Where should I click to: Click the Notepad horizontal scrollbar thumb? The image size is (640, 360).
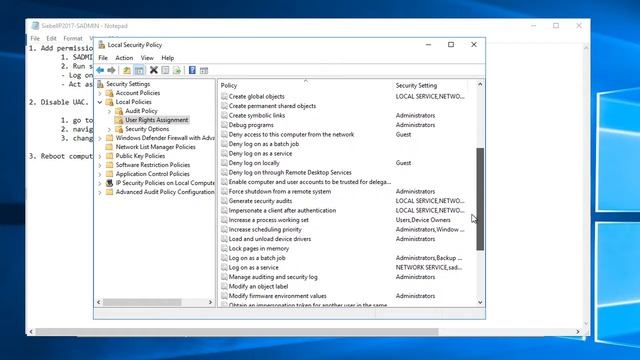237,332
